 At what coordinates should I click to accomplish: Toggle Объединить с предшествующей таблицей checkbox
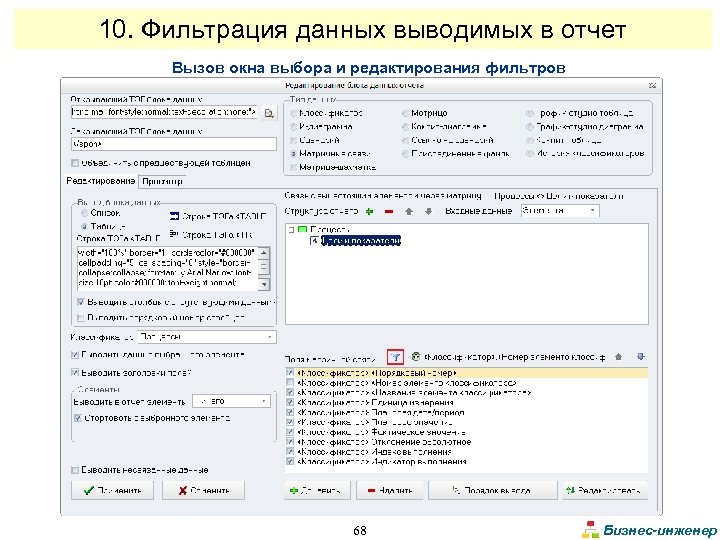(x=75, y=163)
